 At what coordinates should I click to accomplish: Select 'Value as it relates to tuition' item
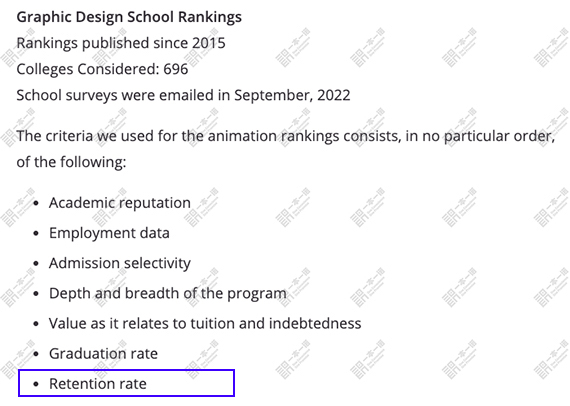click(x=205, y=323)
